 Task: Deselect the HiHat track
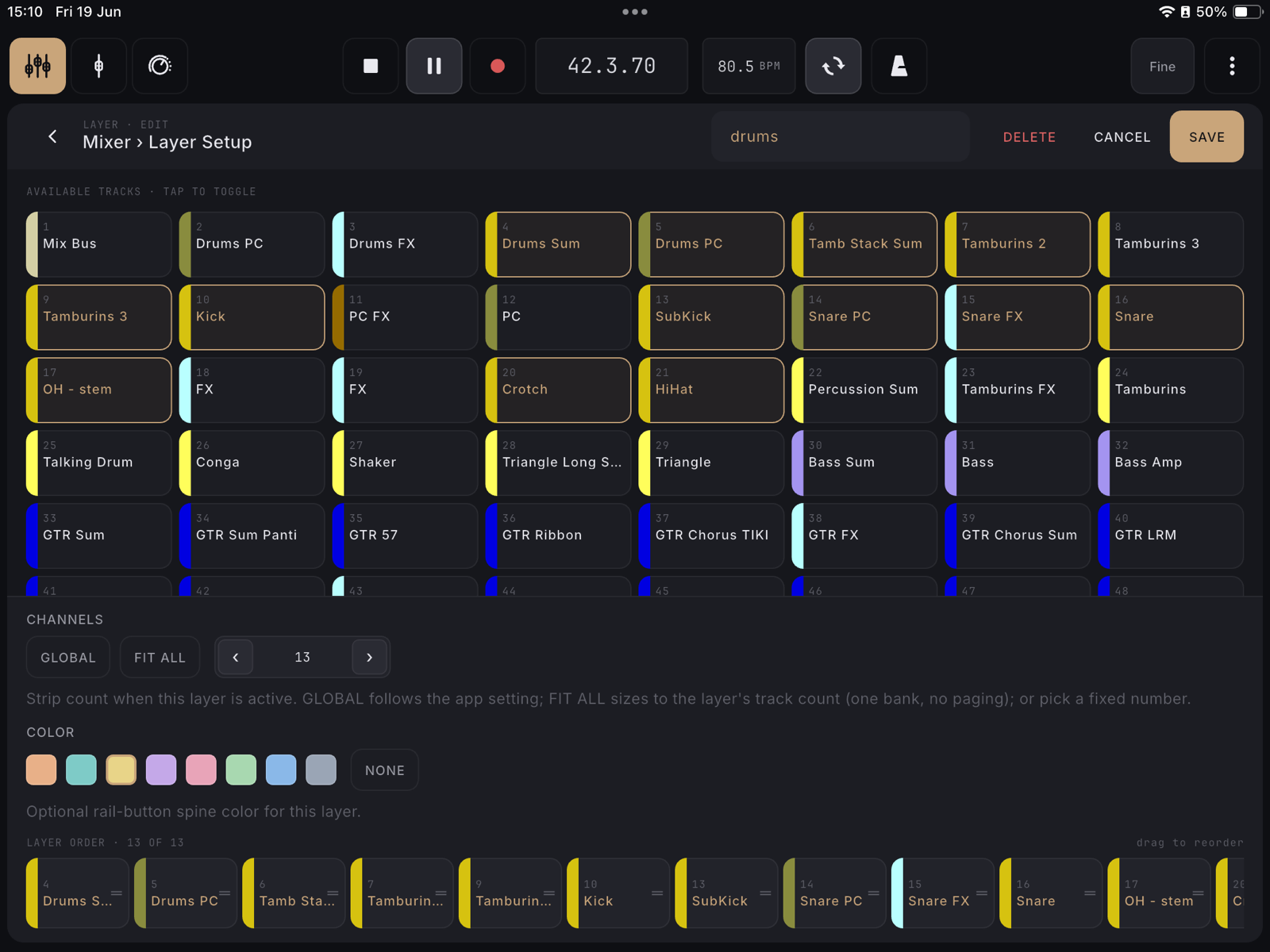point(711,390)
